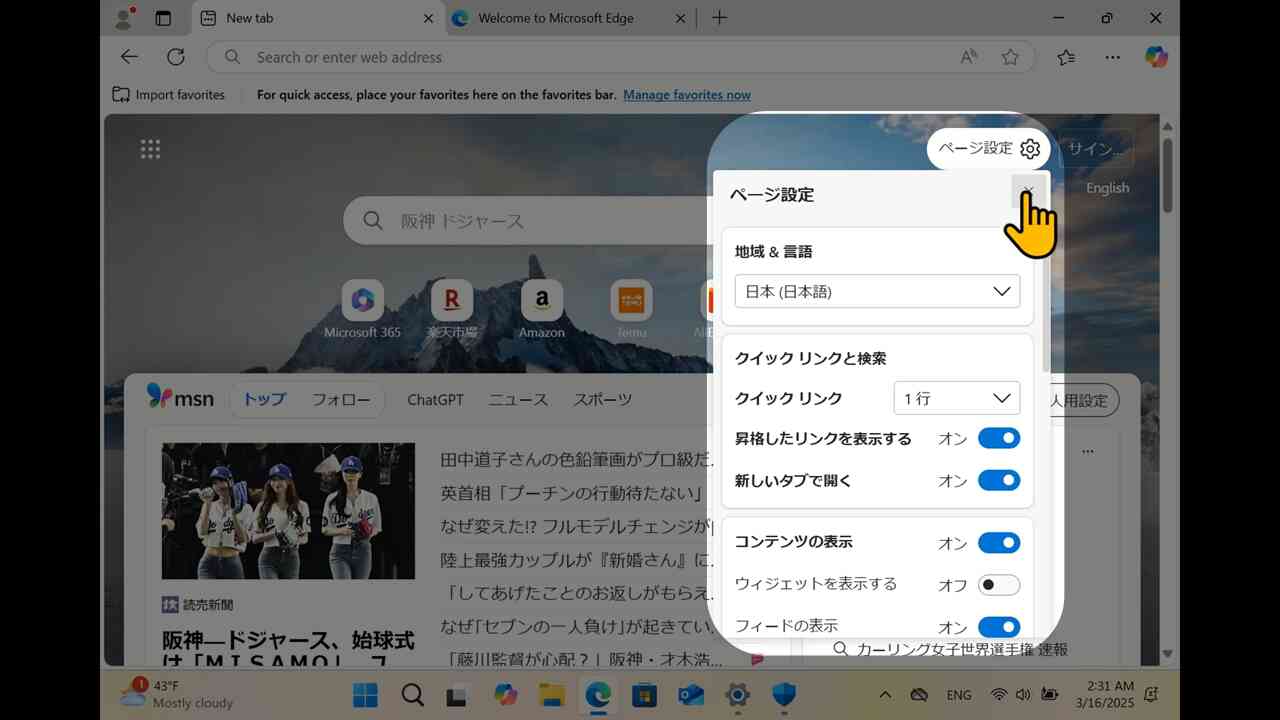Image resolution: width=1280 pixels, height=720 pixels.
Task: Open article 田中道子さんの色鉛筆画がプロ級
Action: pyautogui.click(x=578, y=460)
